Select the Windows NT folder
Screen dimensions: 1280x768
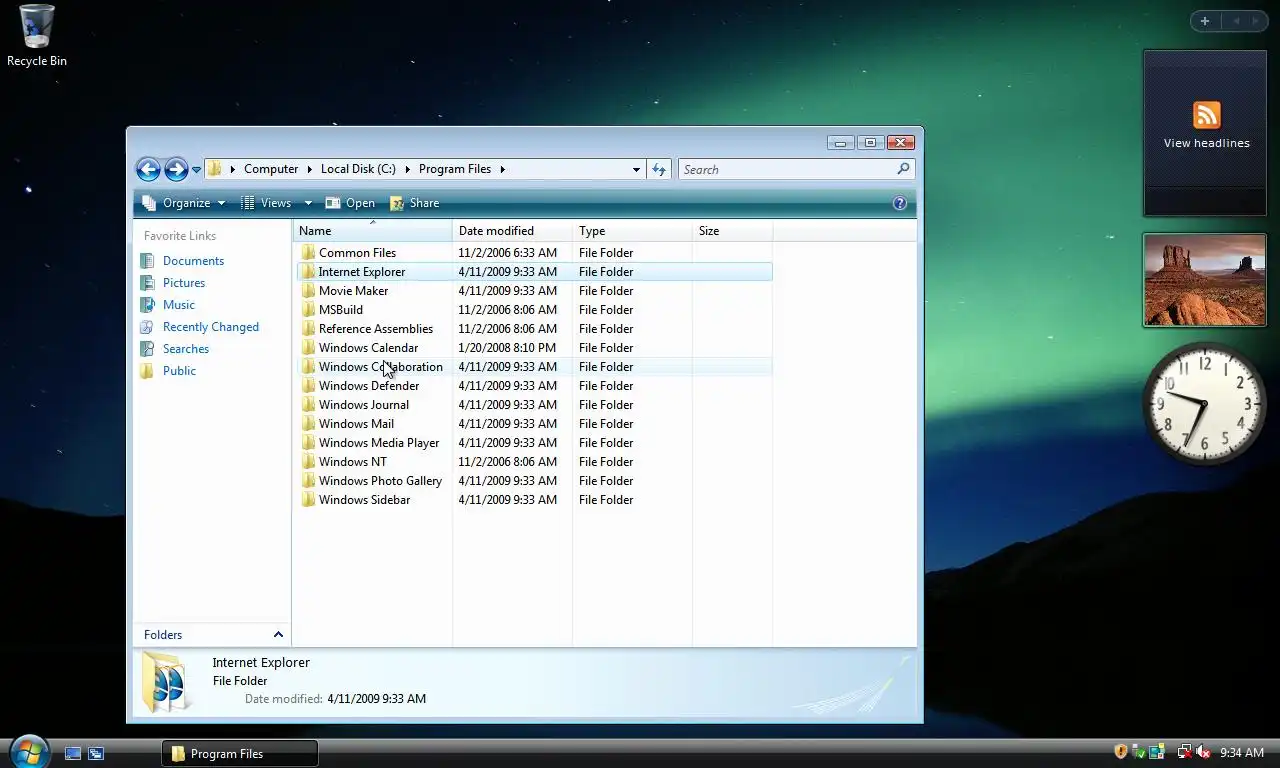(352, 462)
